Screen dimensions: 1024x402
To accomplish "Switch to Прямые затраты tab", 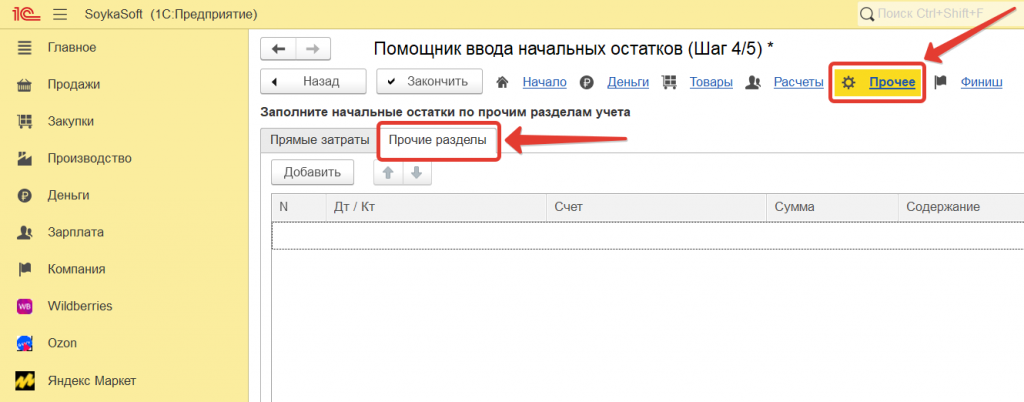I will pos(313,141).
